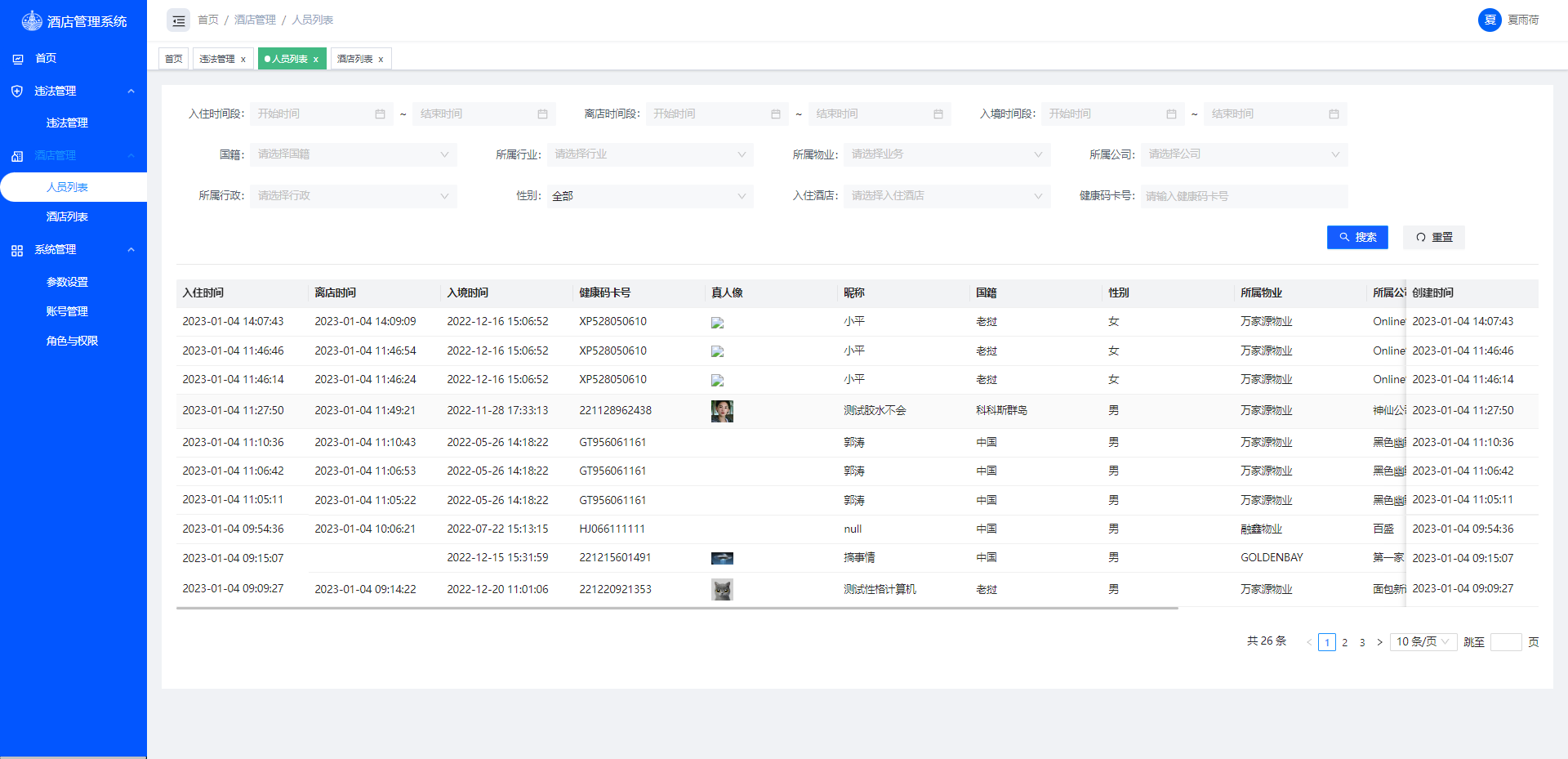1568x759 pixels.
Task: Click the shield icon beside 违法管理
Action: 17,92
